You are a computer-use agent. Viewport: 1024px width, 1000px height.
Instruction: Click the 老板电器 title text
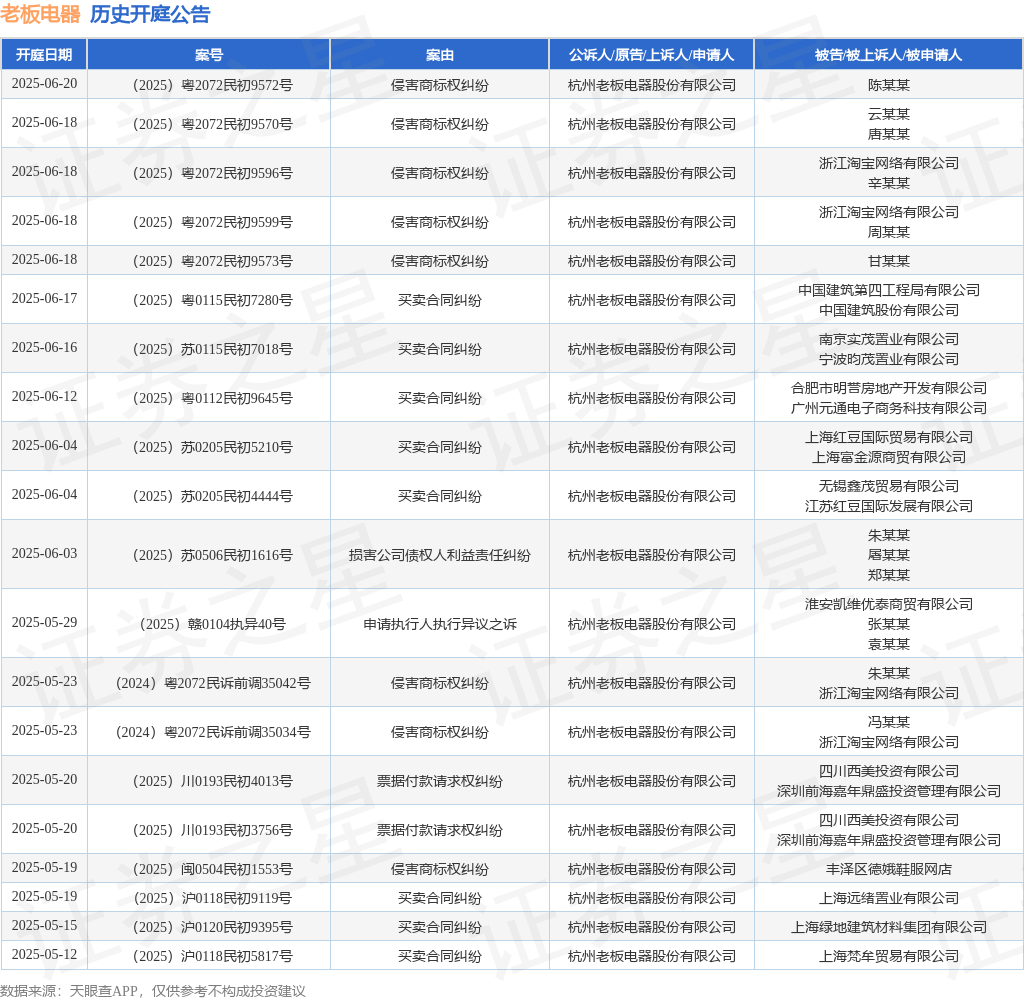(40, 14)
